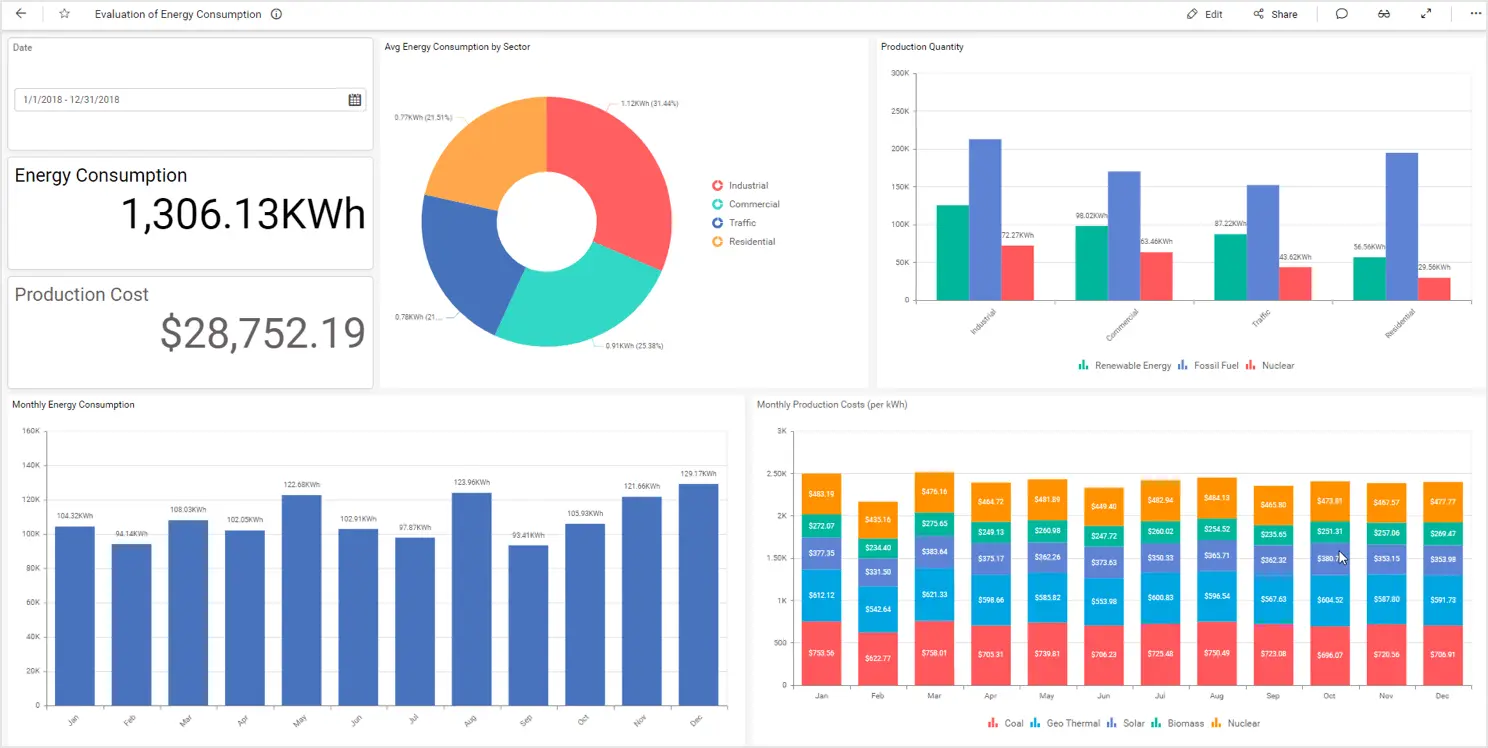
Task: Click the Edit button
Action: click(1205, 14)
